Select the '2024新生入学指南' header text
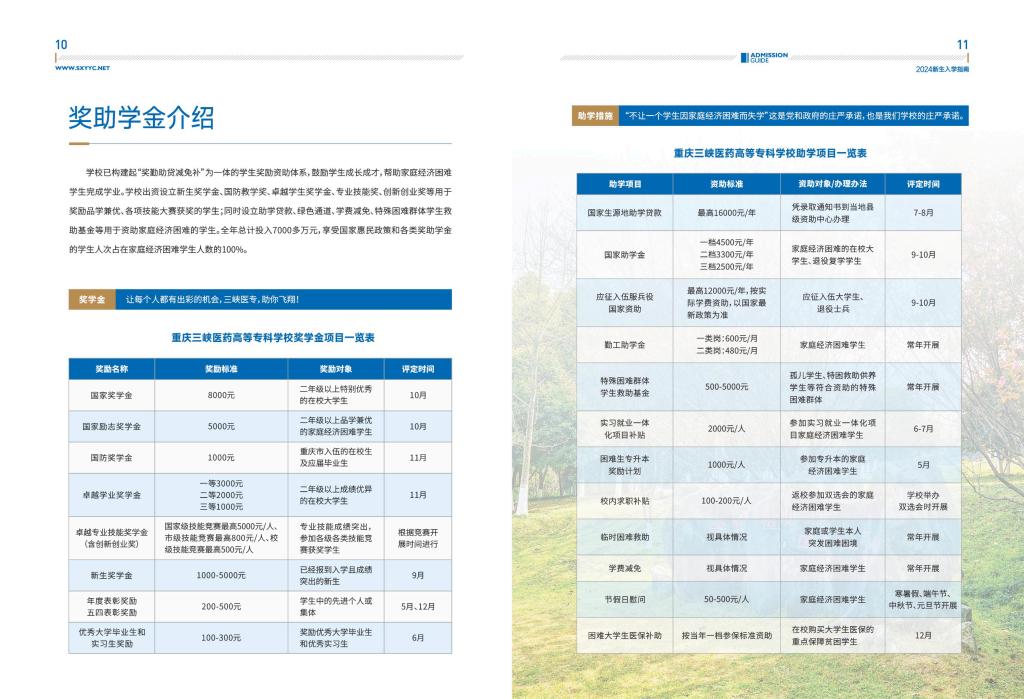This screenshot has width=1024, height=699. tap(942, 69)
